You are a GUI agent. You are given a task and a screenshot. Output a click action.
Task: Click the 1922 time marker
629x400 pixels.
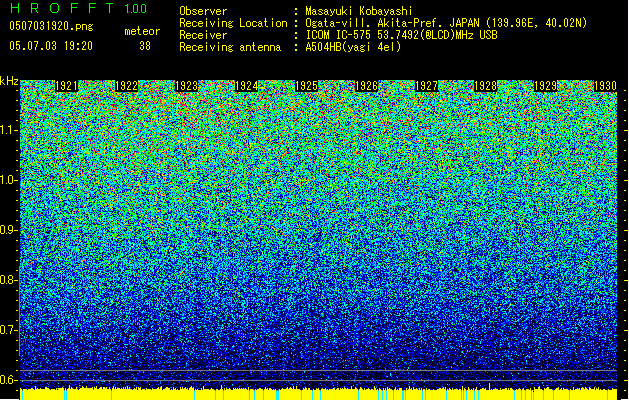[x=126, y=86]
